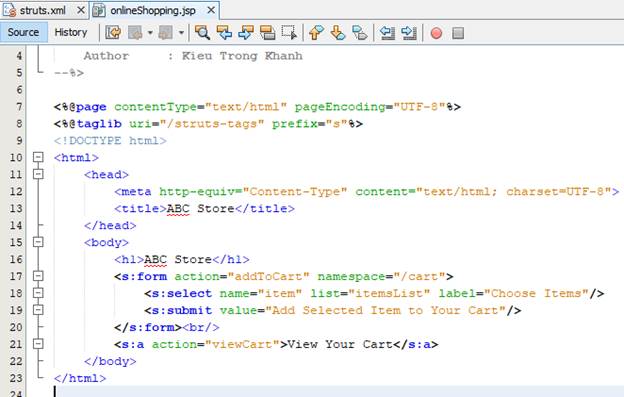Click the 'Content-Type' meta value
624x397 pixels.
point(295,192)
